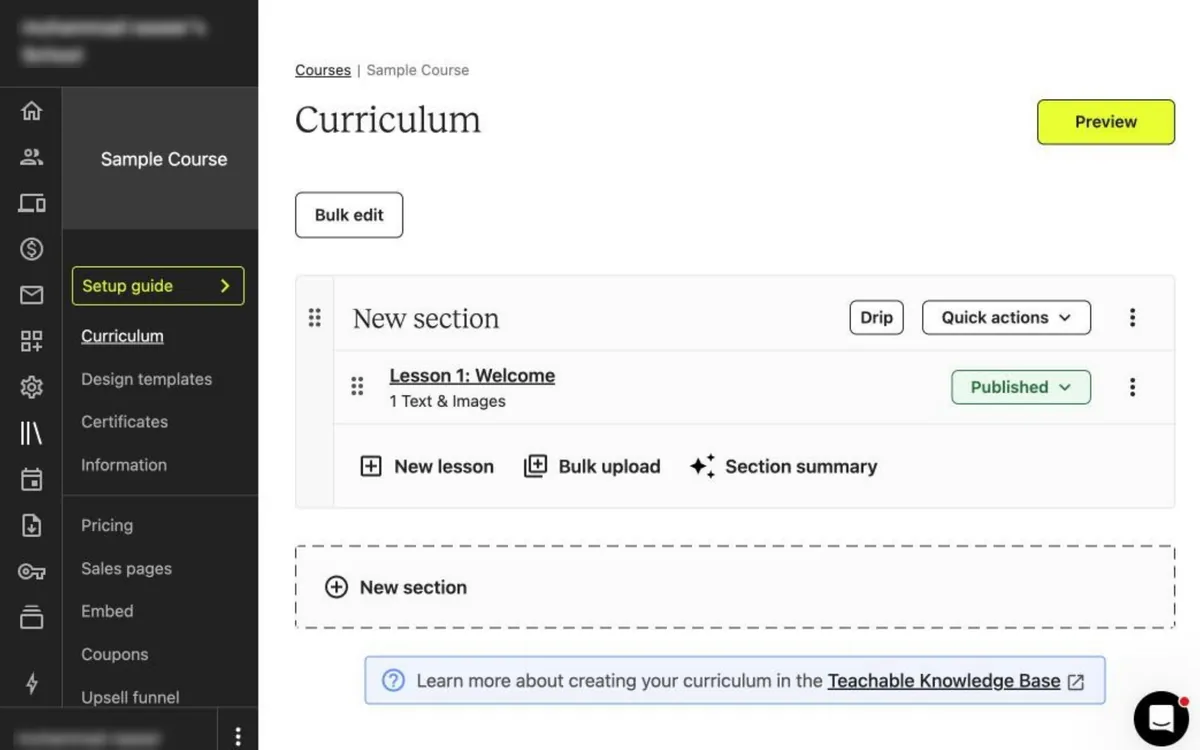Click the New section title text

pyautogui.click(x=426, y=318)
